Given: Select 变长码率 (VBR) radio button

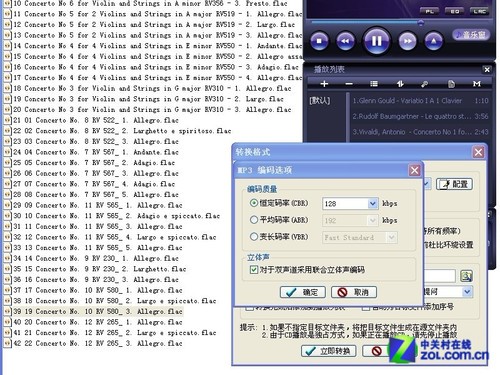Looking at the screenshot, I should (x=254, y=237).
